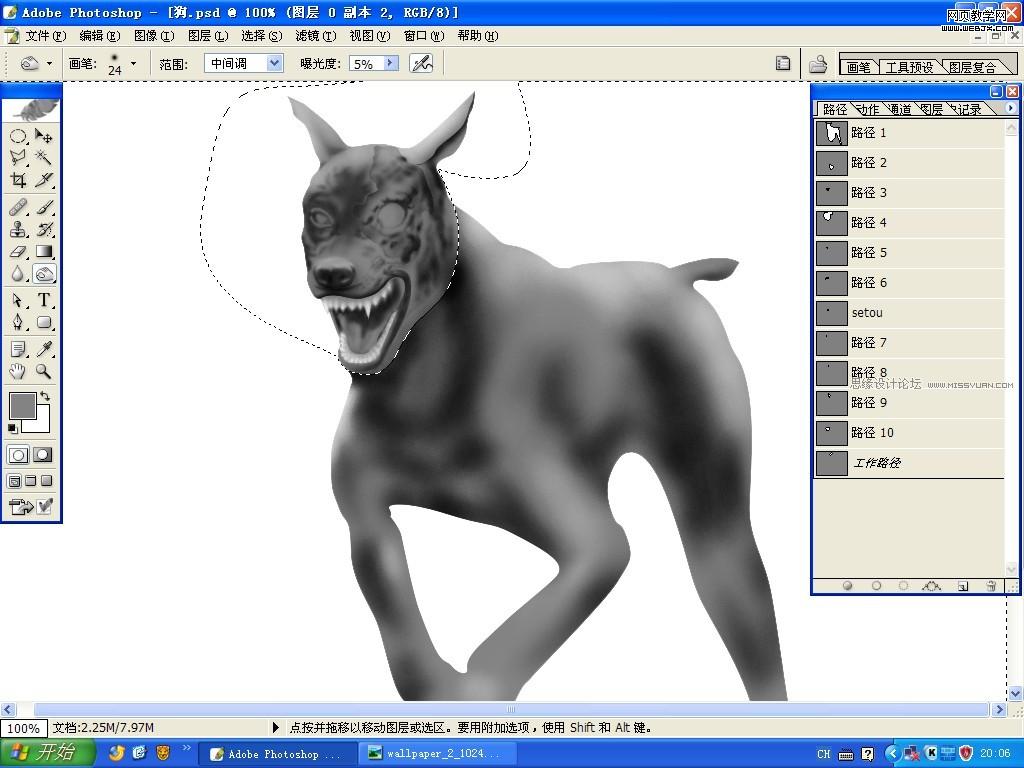Choose Full Screen with Menu Bar mode
1024x768 pixels.
pyautogui.click(x=31, y=481)
